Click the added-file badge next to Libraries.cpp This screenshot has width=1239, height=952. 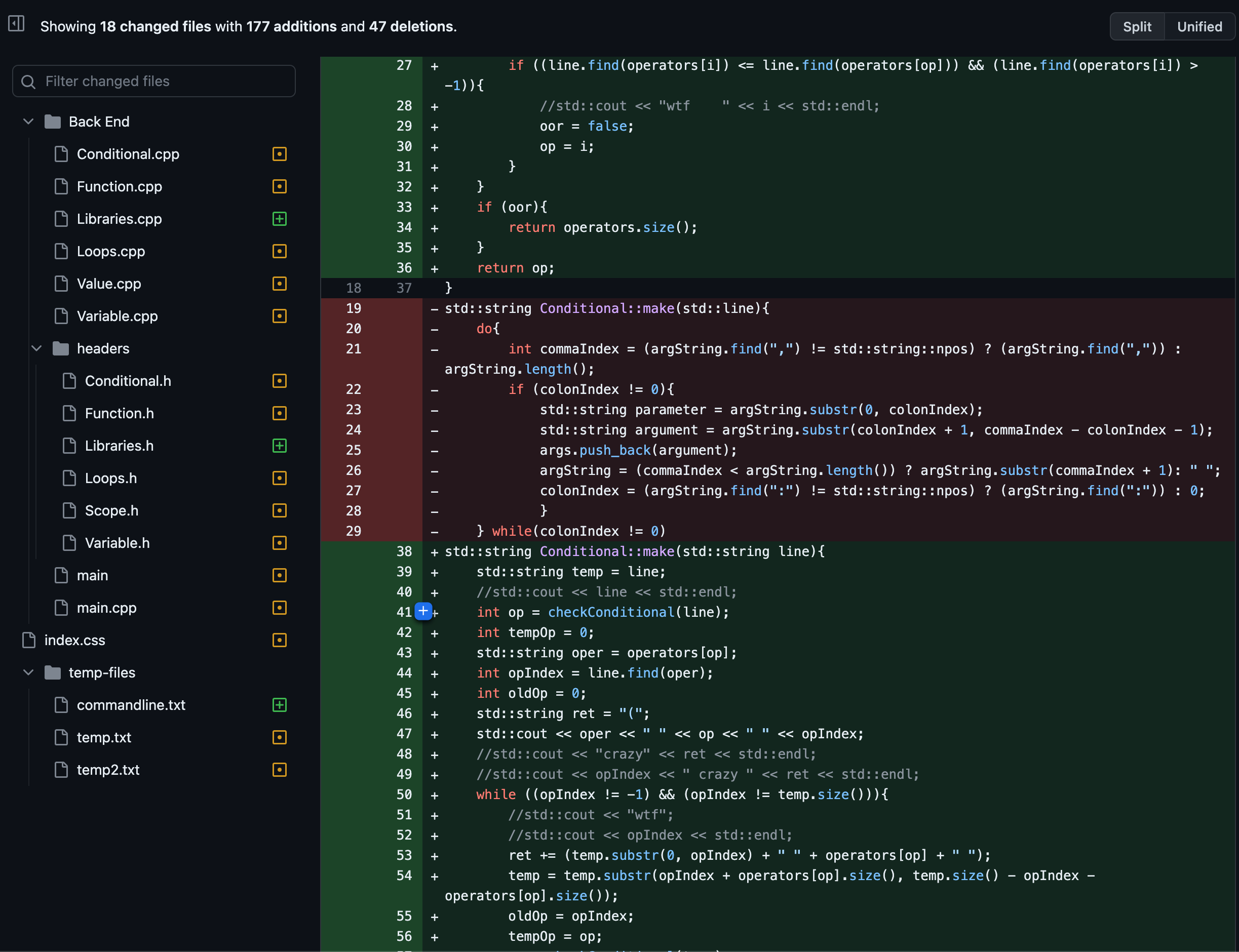pyautogui.click(x=280, y=219)
